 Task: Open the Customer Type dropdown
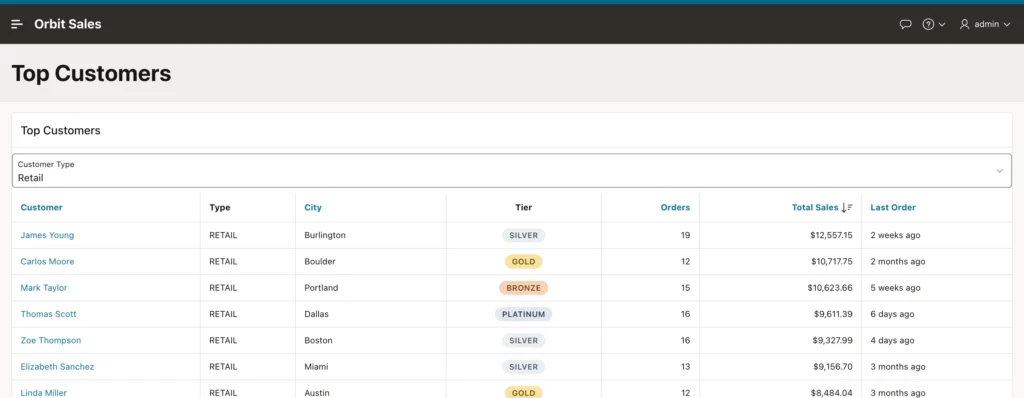tap(511, 171)
